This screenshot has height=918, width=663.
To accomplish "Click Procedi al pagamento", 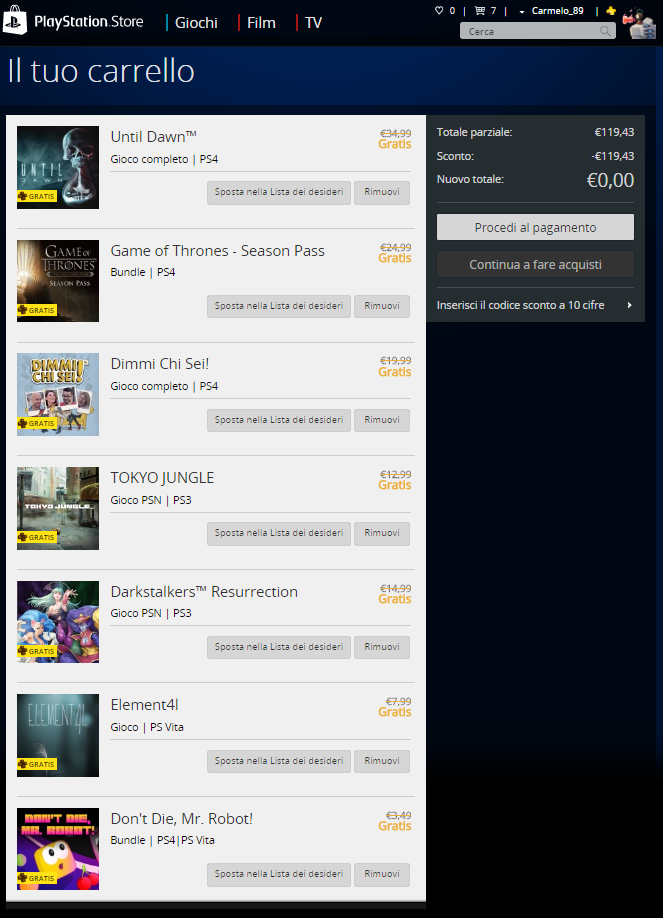I will click(x=535, y=227).
